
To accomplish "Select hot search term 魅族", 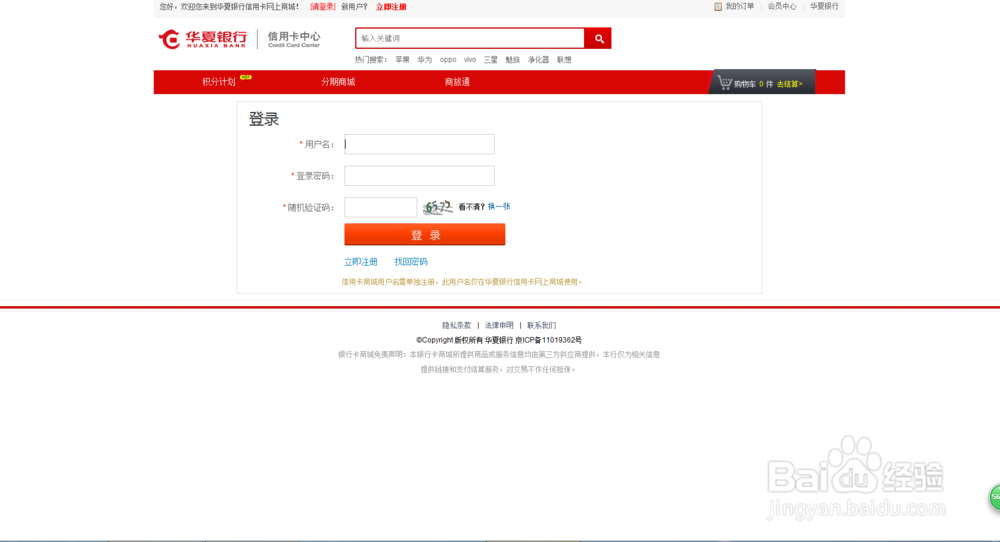I will pos(513,60).
